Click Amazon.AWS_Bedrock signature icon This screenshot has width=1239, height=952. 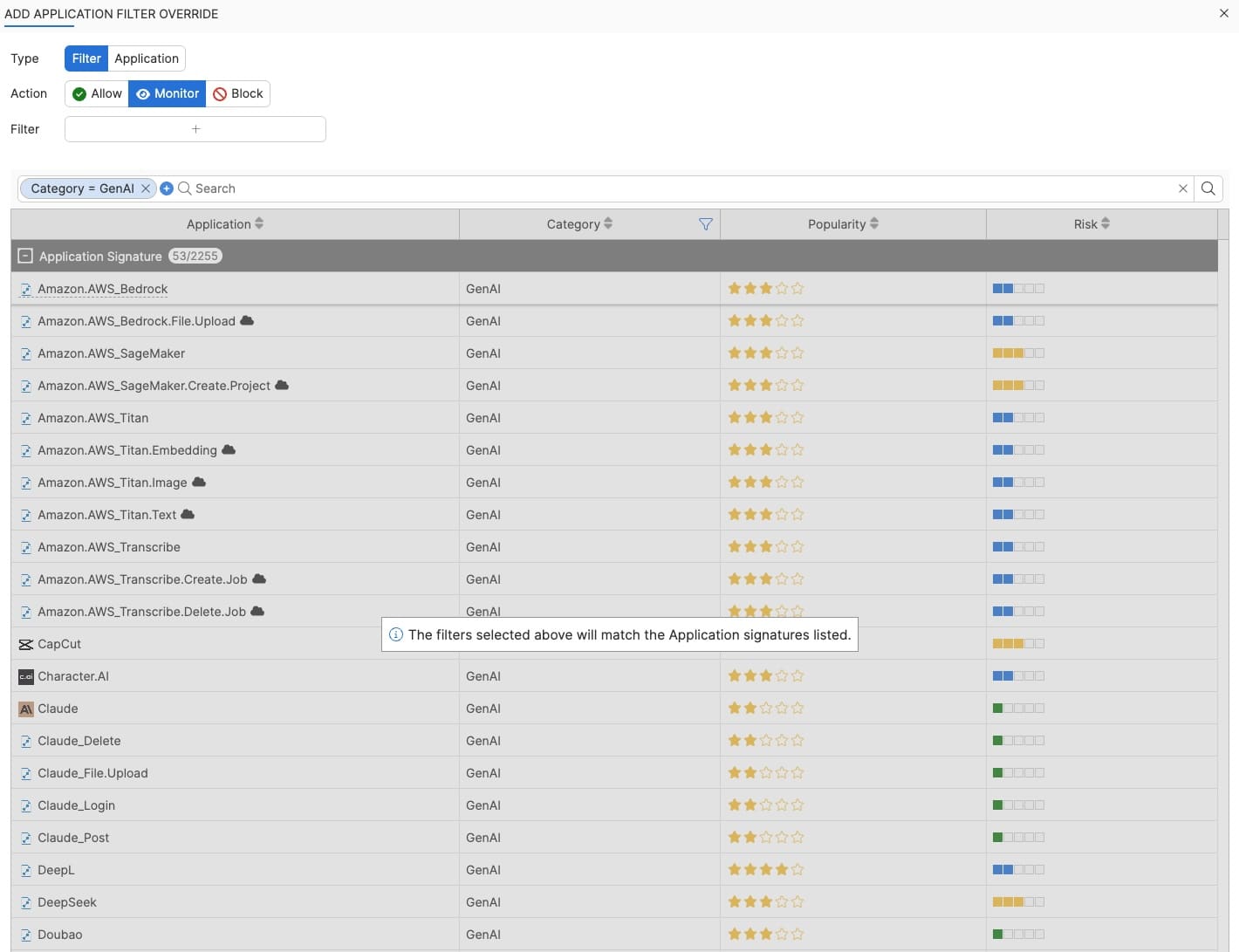26,290
